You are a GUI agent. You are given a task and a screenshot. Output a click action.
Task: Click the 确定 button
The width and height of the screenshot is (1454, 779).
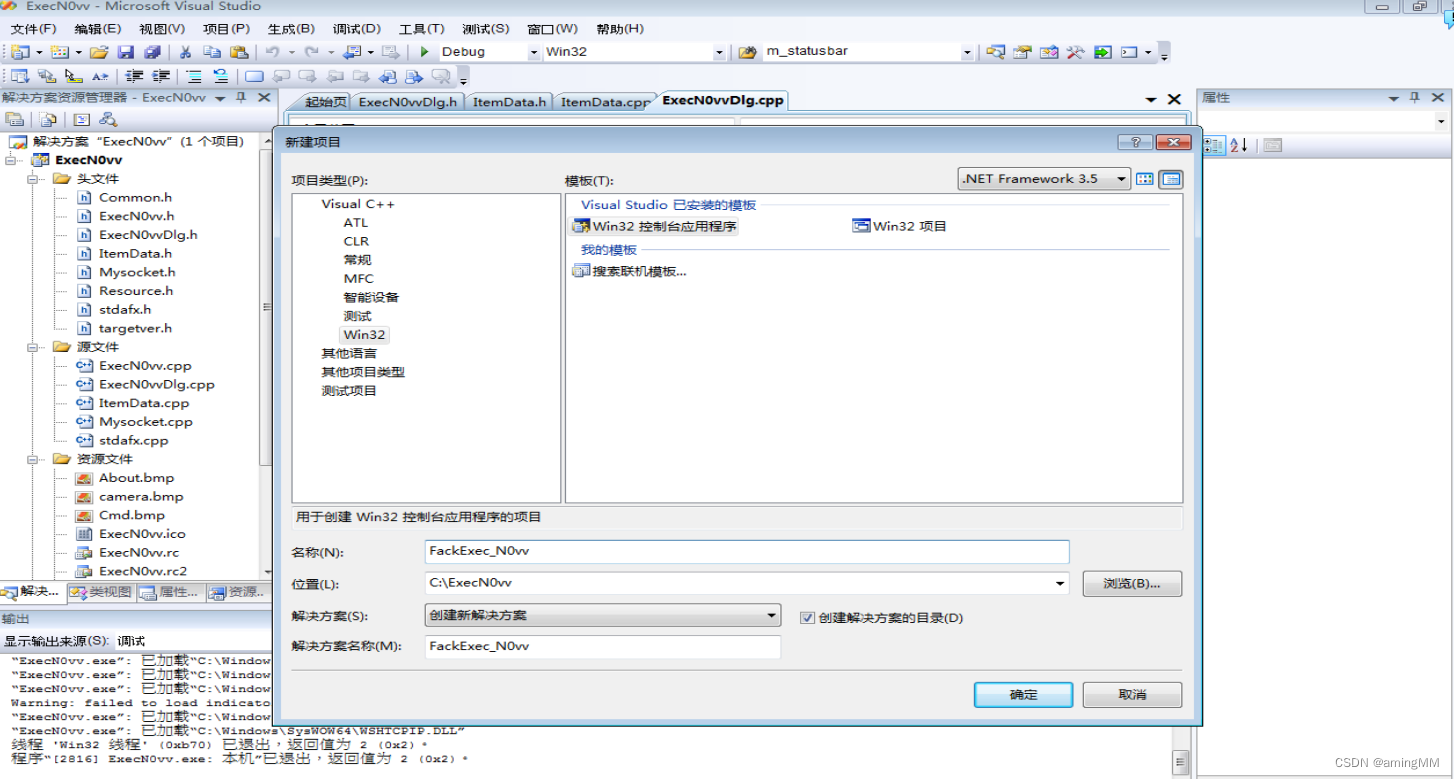[x=1024, y=695]
